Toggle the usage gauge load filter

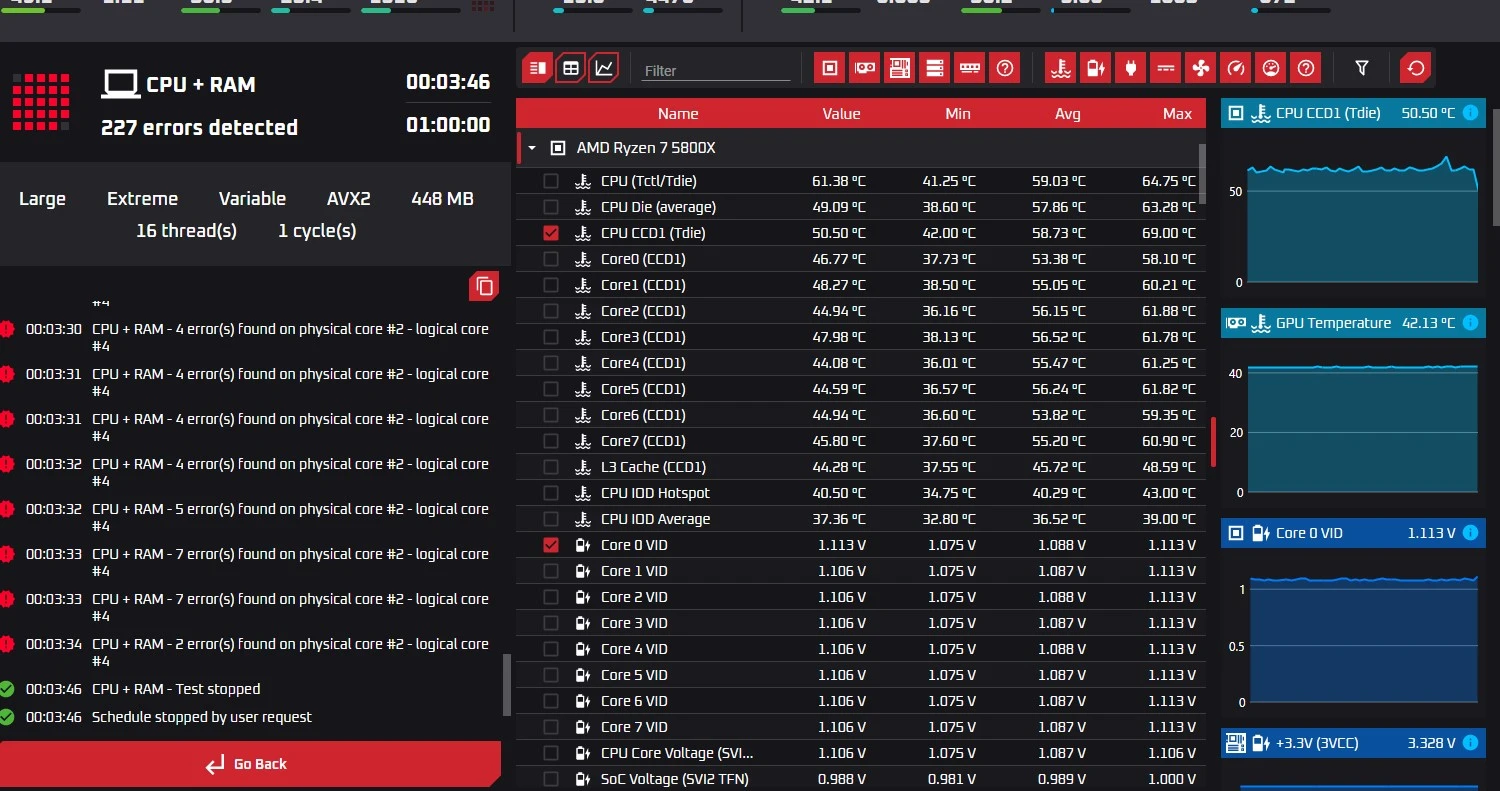(1271, 68)
